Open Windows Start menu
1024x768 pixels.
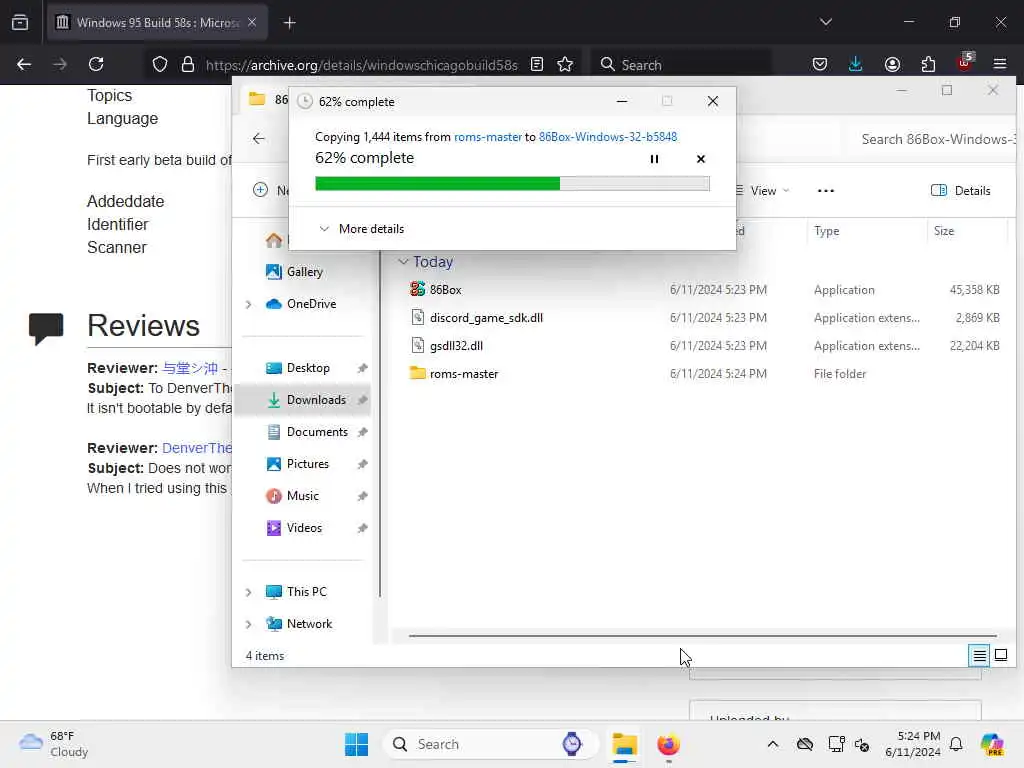357,744
